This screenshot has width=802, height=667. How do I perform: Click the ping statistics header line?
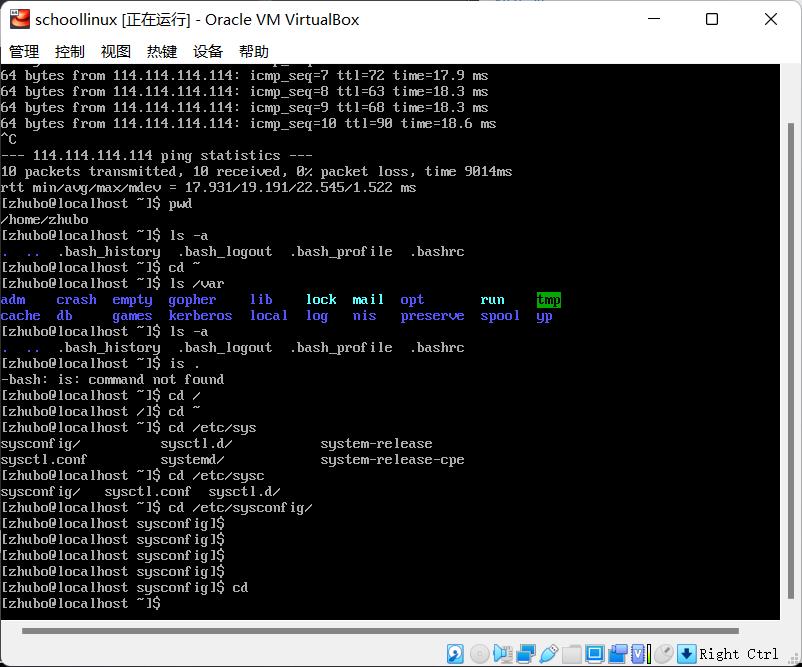click(157, 155)
